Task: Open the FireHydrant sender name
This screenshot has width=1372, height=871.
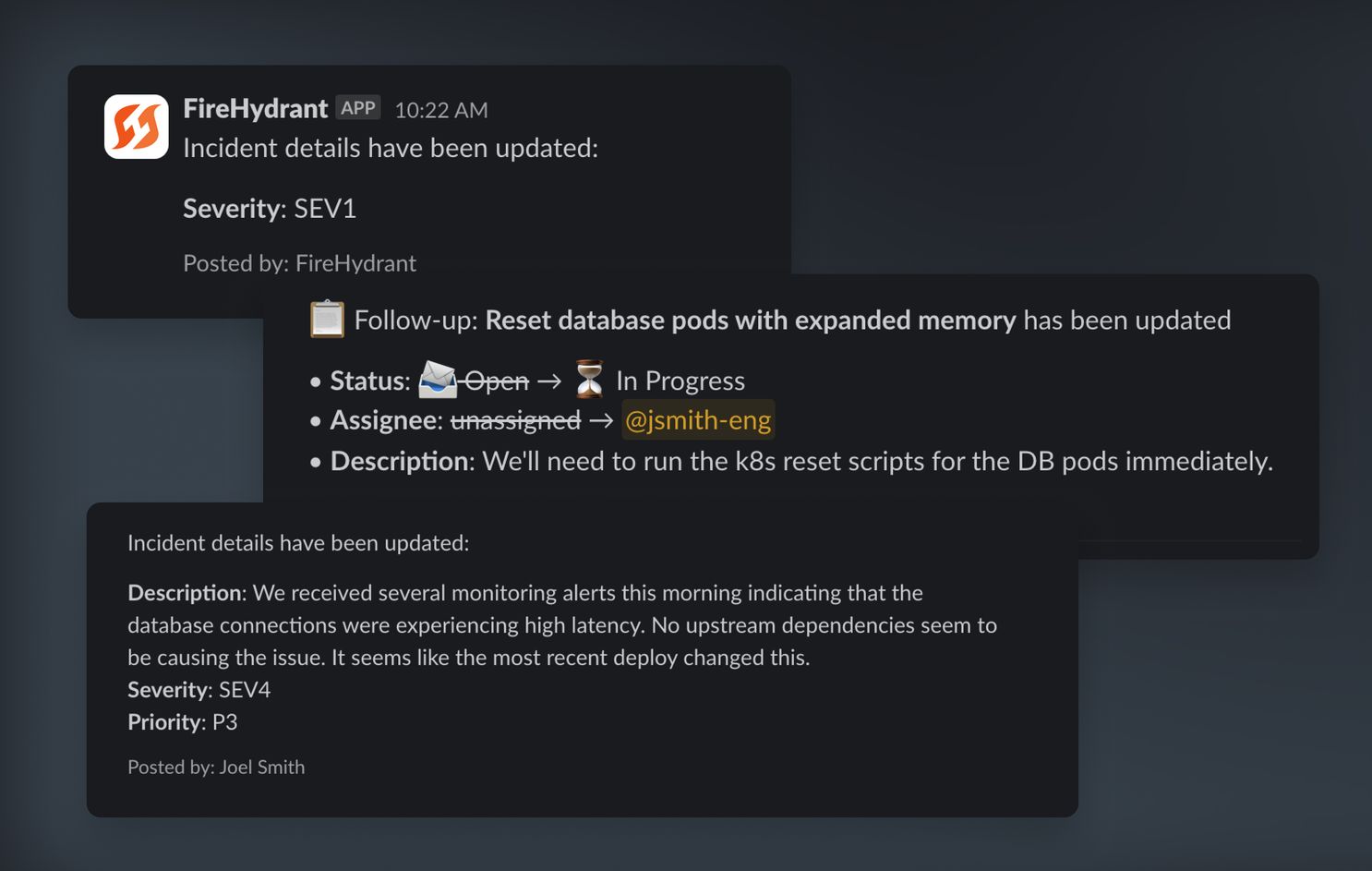Action: pyautogui.click(x=255, y=109)
